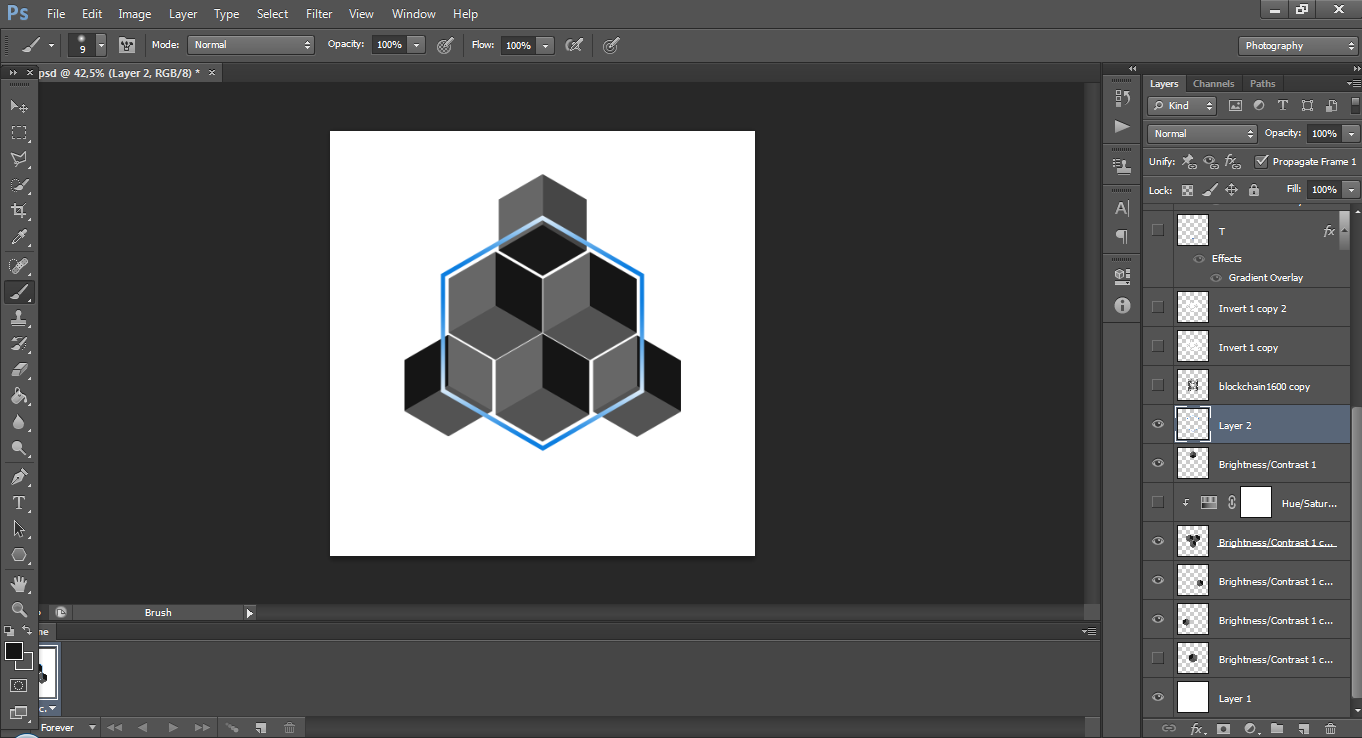Select the History Brush tool
Screen dimensions: 1362x738
[18, 344]
